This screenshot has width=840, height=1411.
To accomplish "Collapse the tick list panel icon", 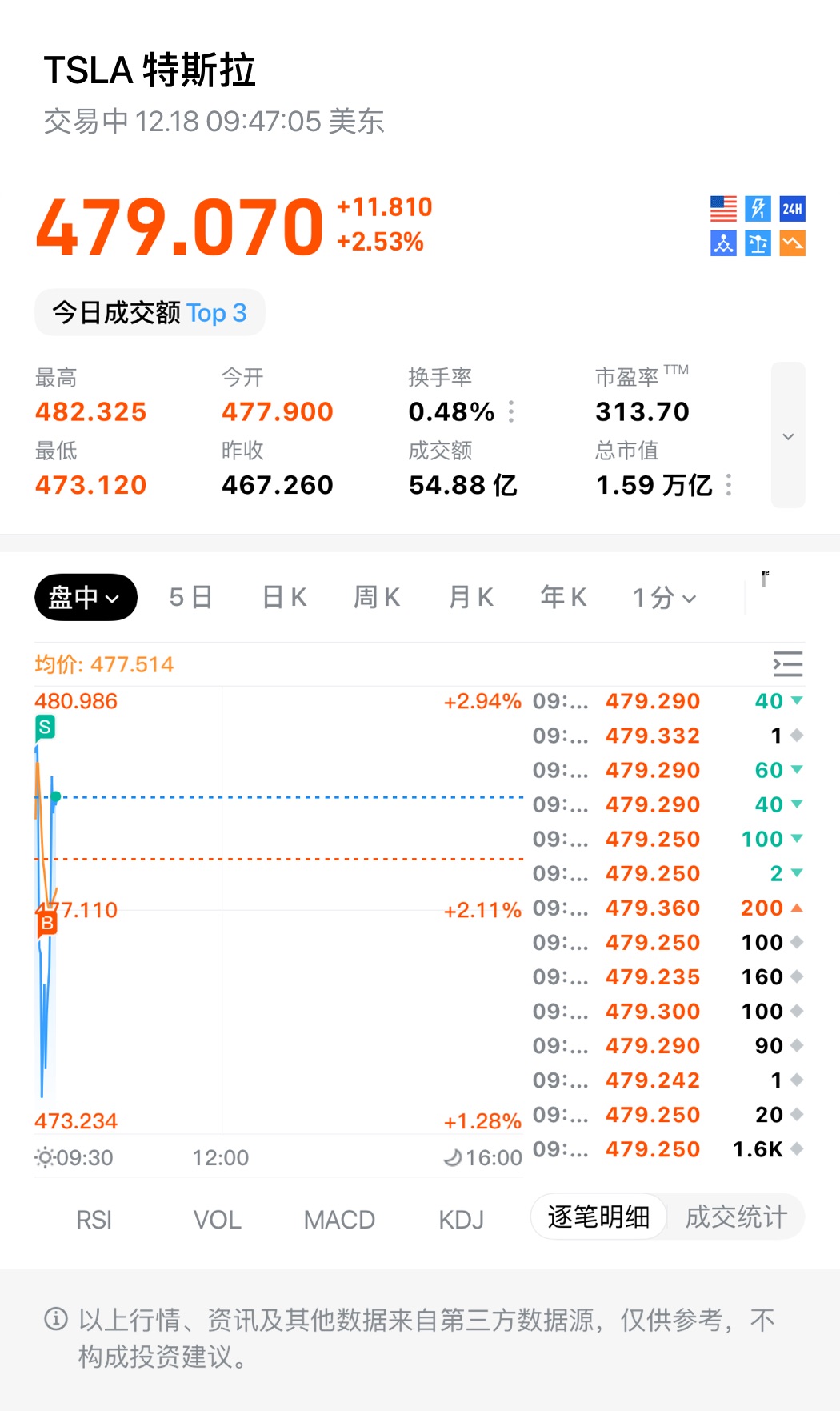I will tap(787, 664).
